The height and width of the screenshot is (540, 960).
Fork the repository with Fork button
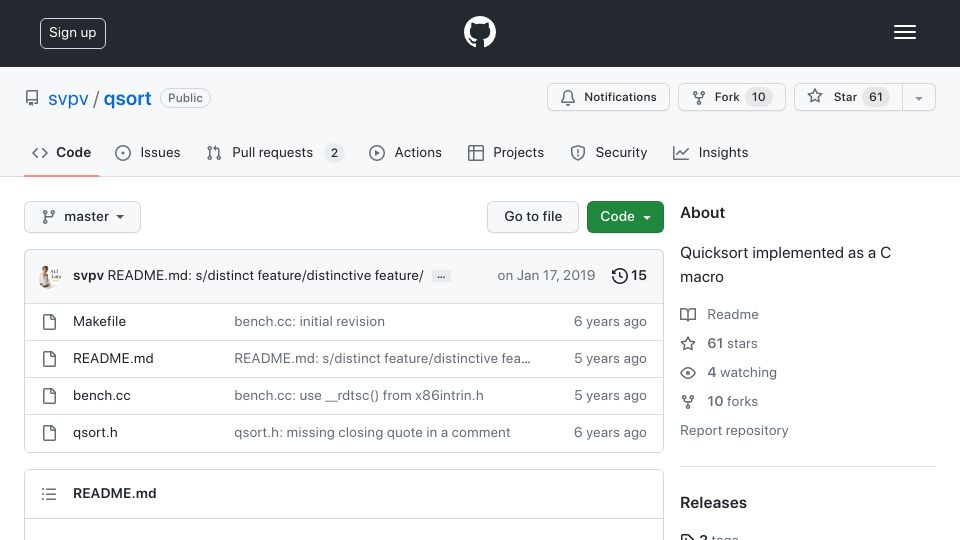[732, 97]
